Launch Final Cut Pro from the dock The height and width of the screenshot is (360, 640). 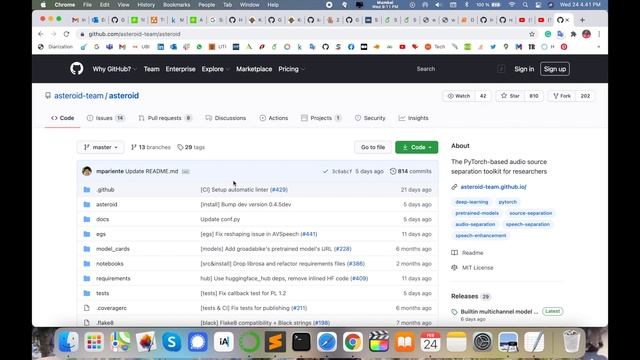point(379,341)
